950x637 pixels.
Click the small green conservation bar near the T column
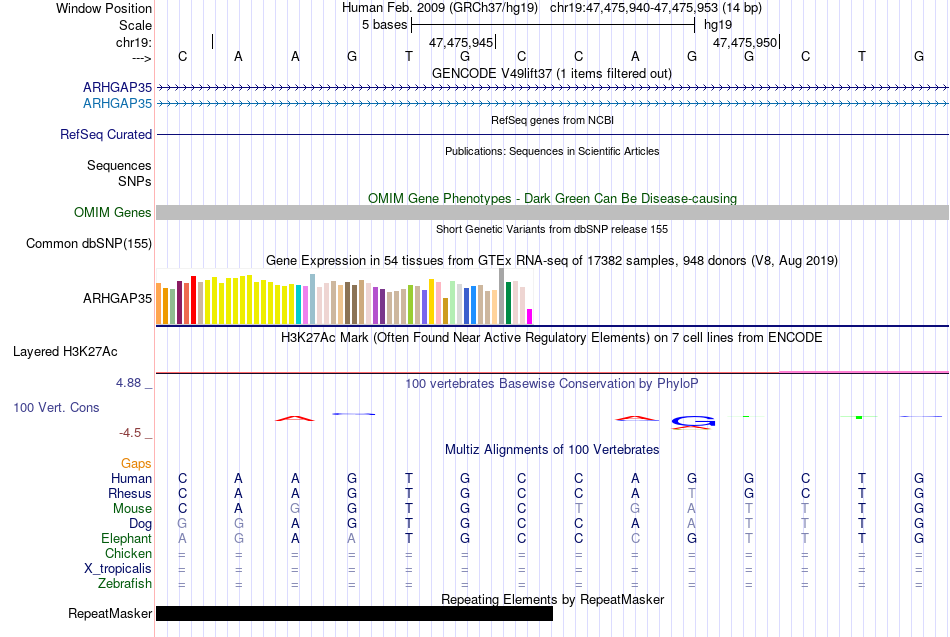pyautogui.click(x=859, y=417)
